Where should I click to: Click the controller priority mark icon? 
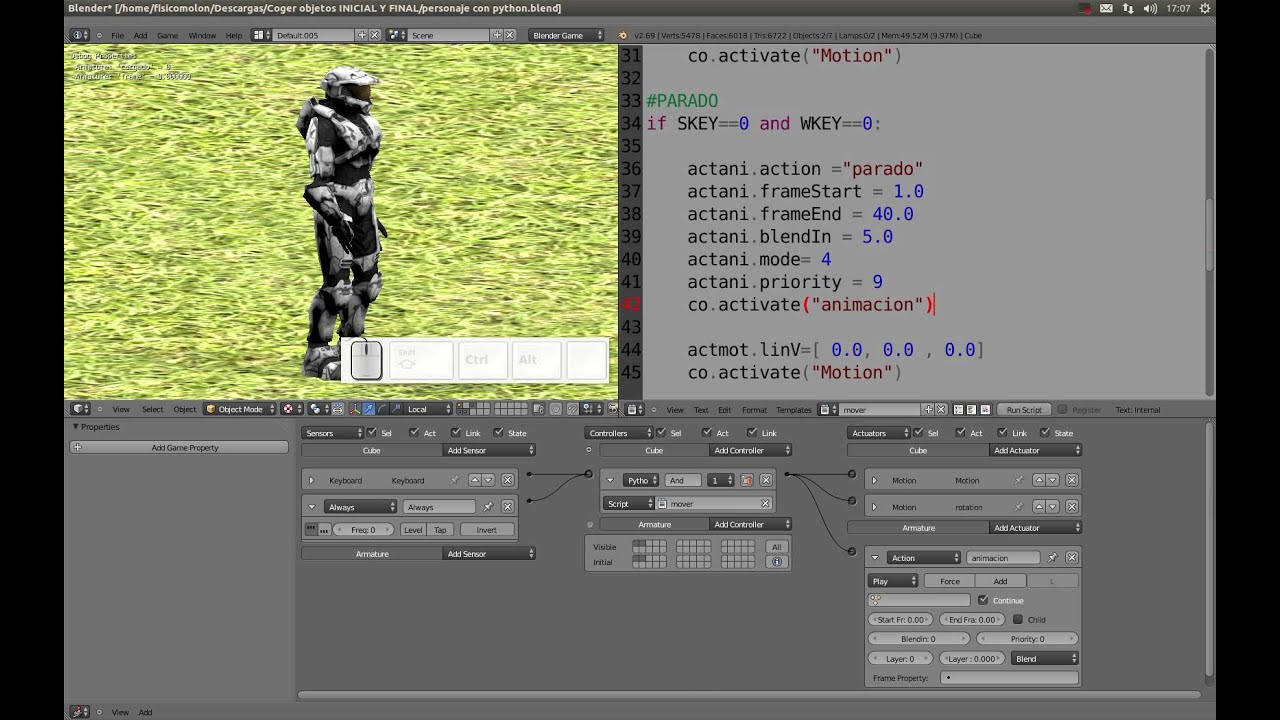pyautogui.click(x=746, y=480)
